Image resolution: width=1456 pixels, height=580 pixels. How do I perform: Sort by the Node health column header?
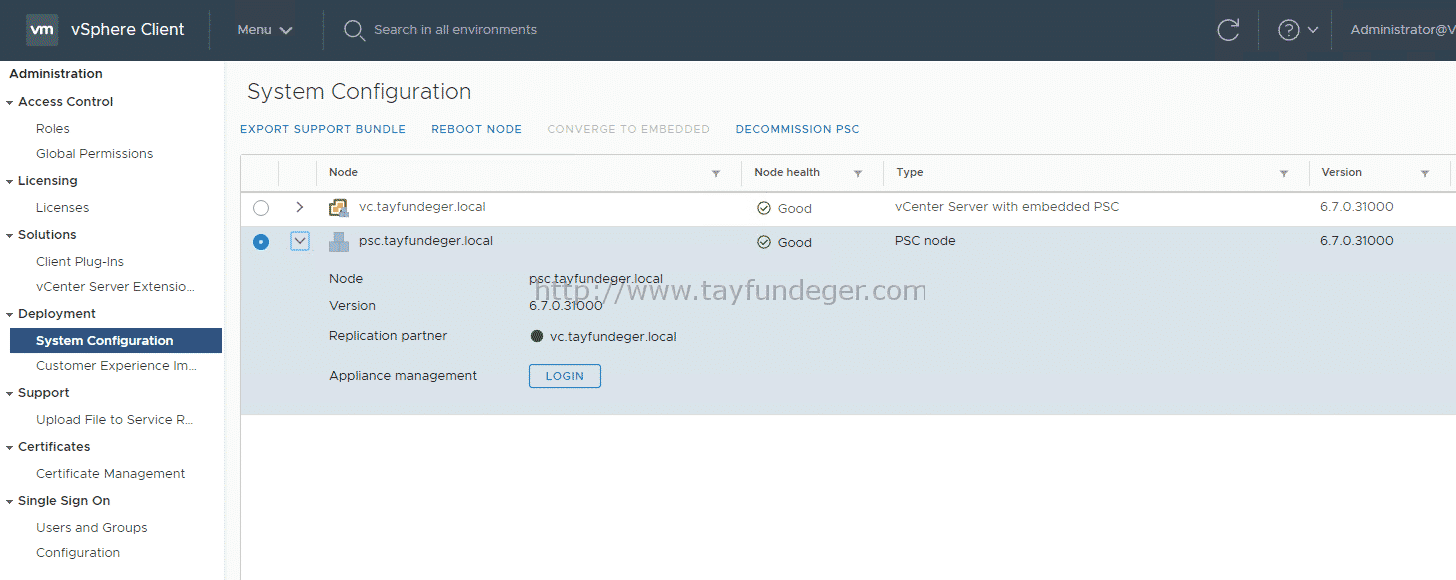click(x=787, y=173)
